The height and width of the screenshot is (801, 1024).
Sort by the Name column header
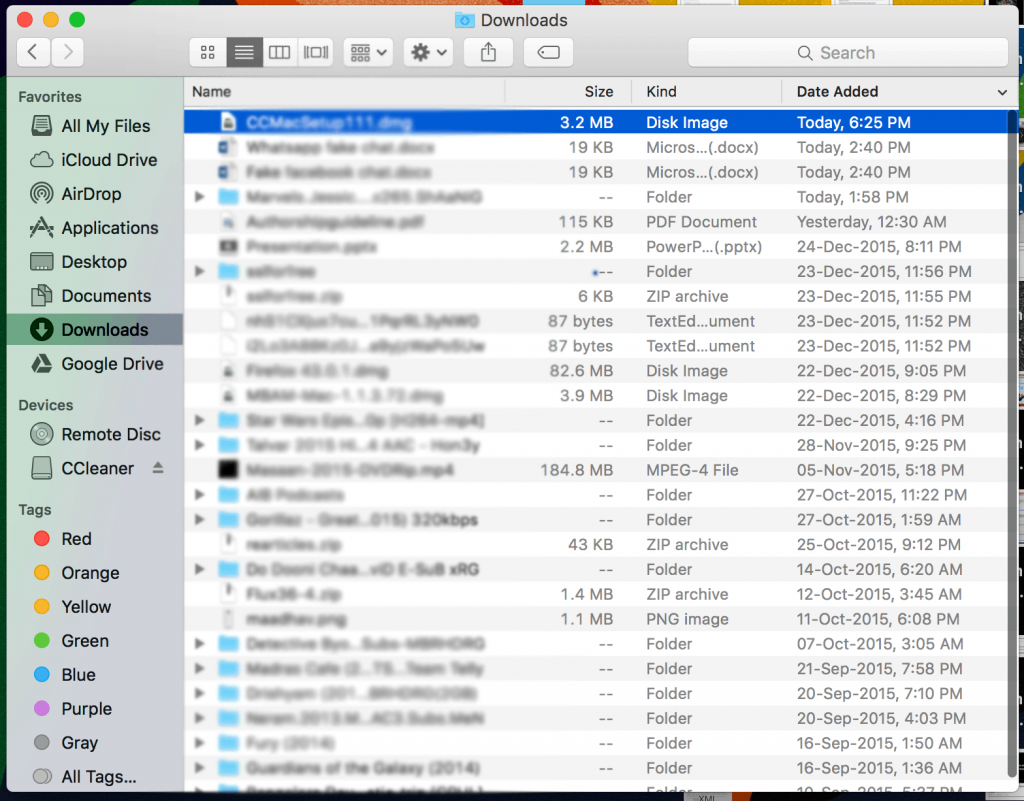tap(344, 92)
